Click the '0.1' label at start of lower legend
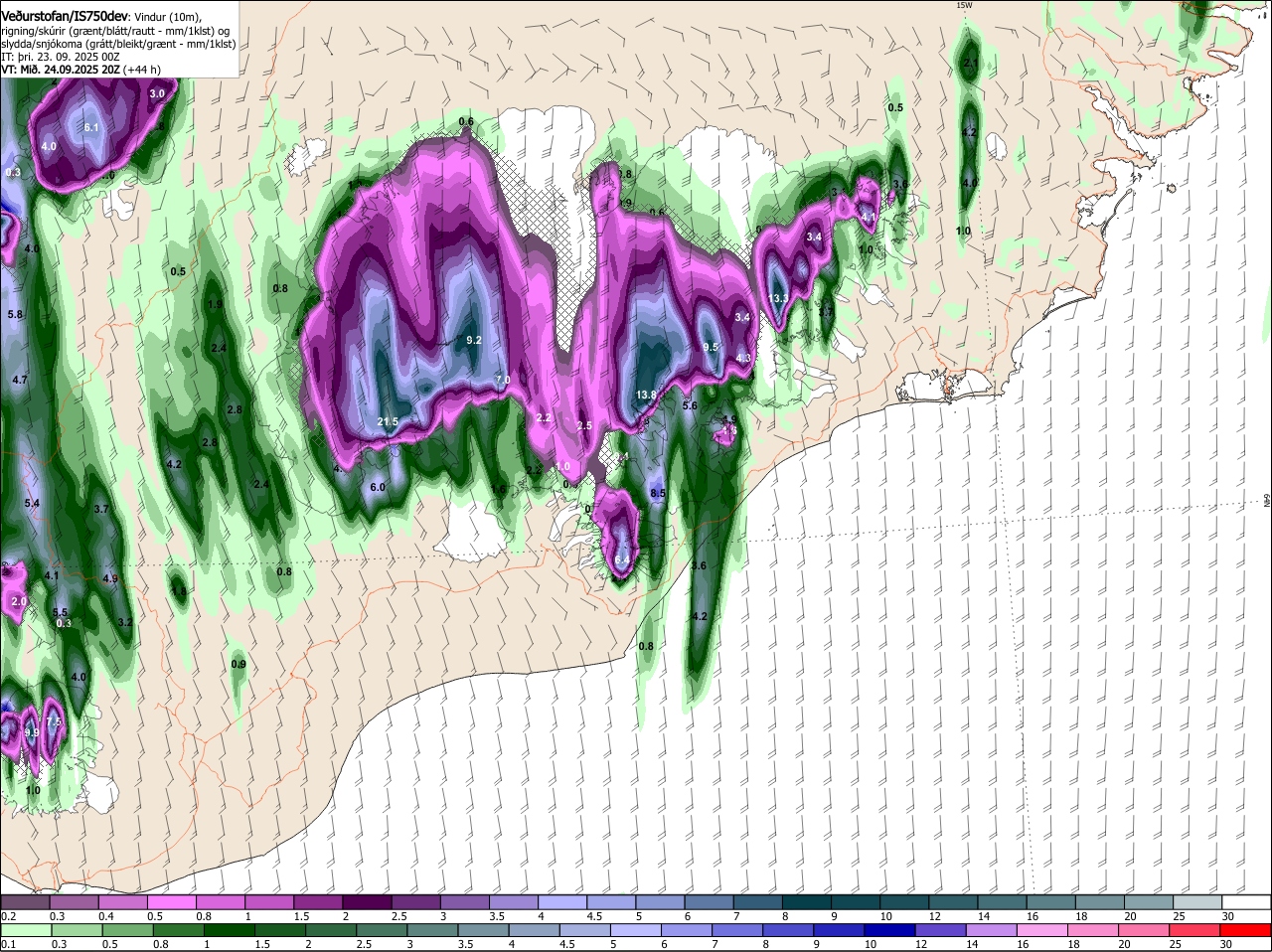 coord(8,945)
